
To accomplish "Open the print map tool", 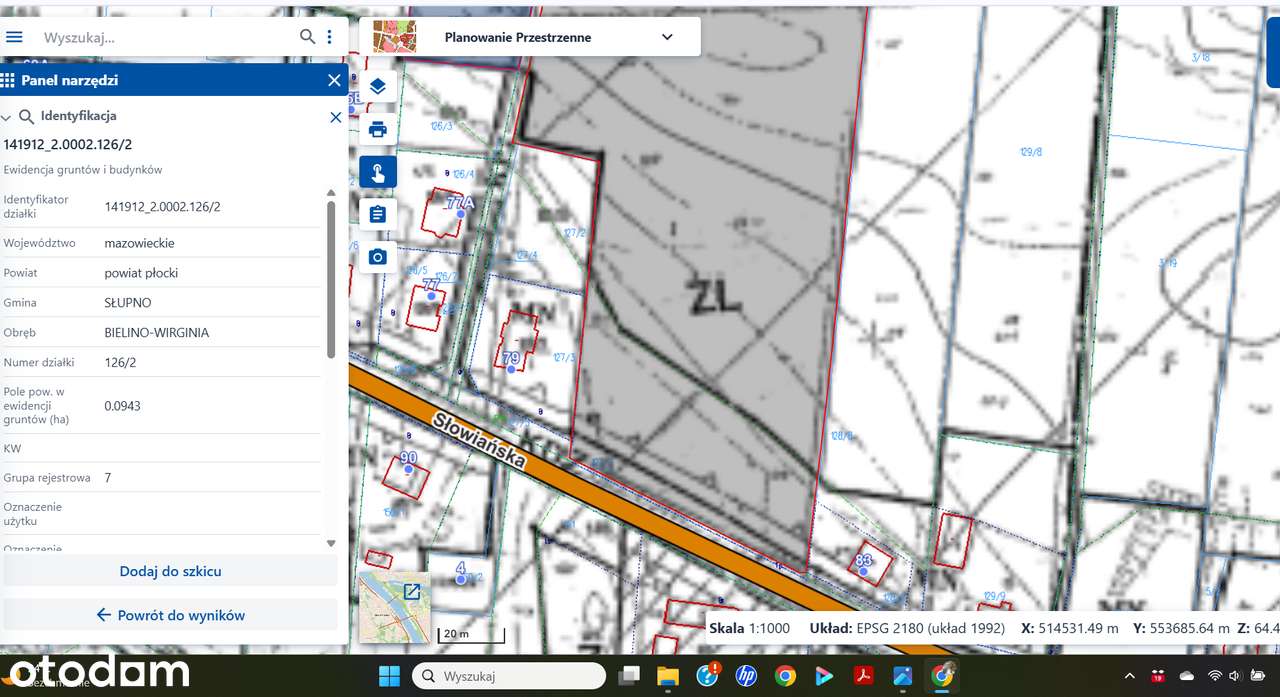I will pyautogui.click(x=378, y=129).
